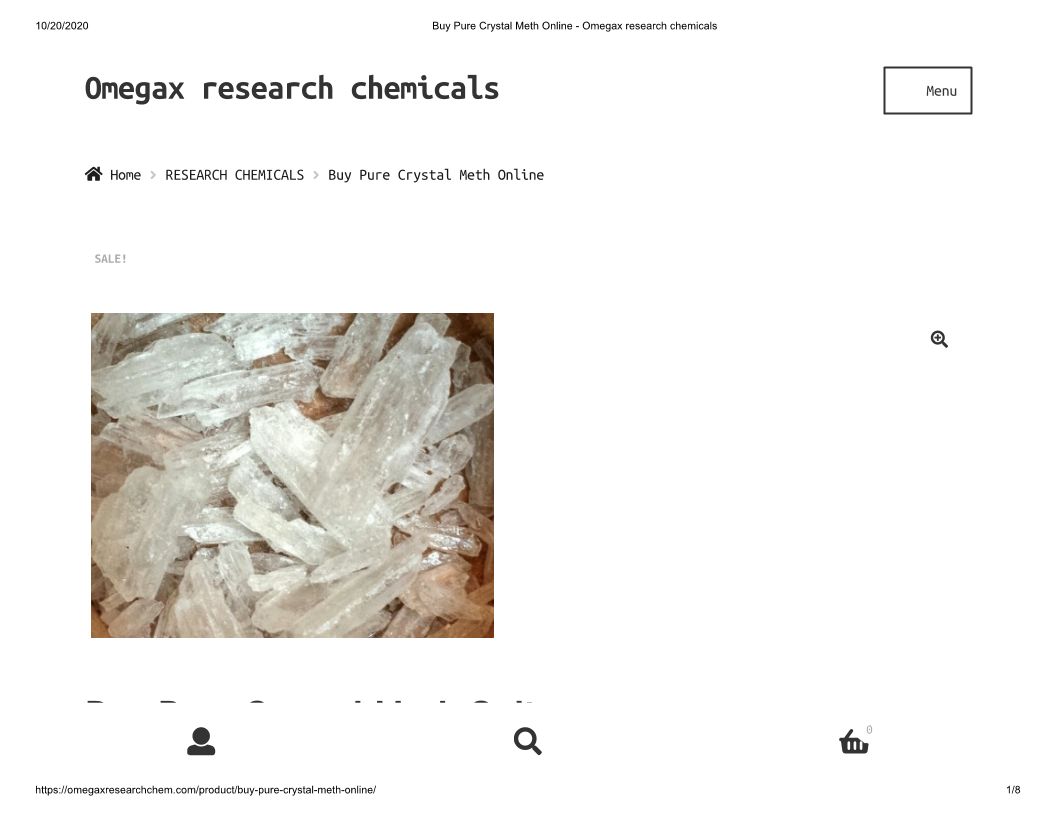Click the page URL in the footer
Image resolution: width=1056 pixels, height=816 pixels.
205,790
